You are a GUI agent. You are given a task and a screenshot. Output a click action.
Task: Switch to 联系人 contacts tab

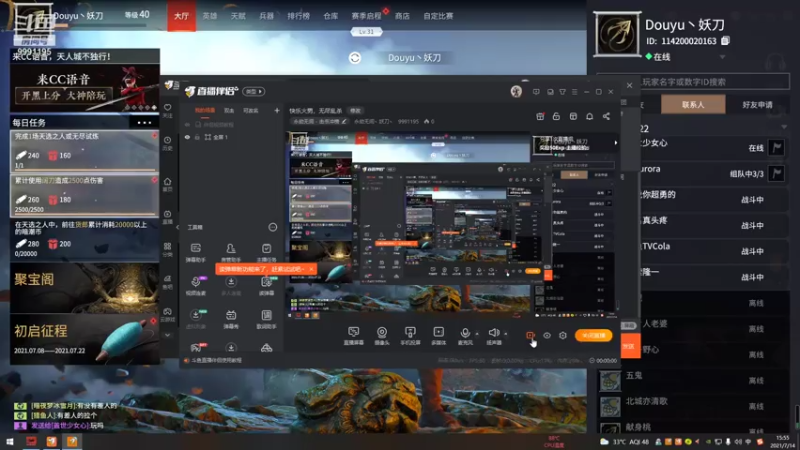pyautogui.click(x=693, y=105)
